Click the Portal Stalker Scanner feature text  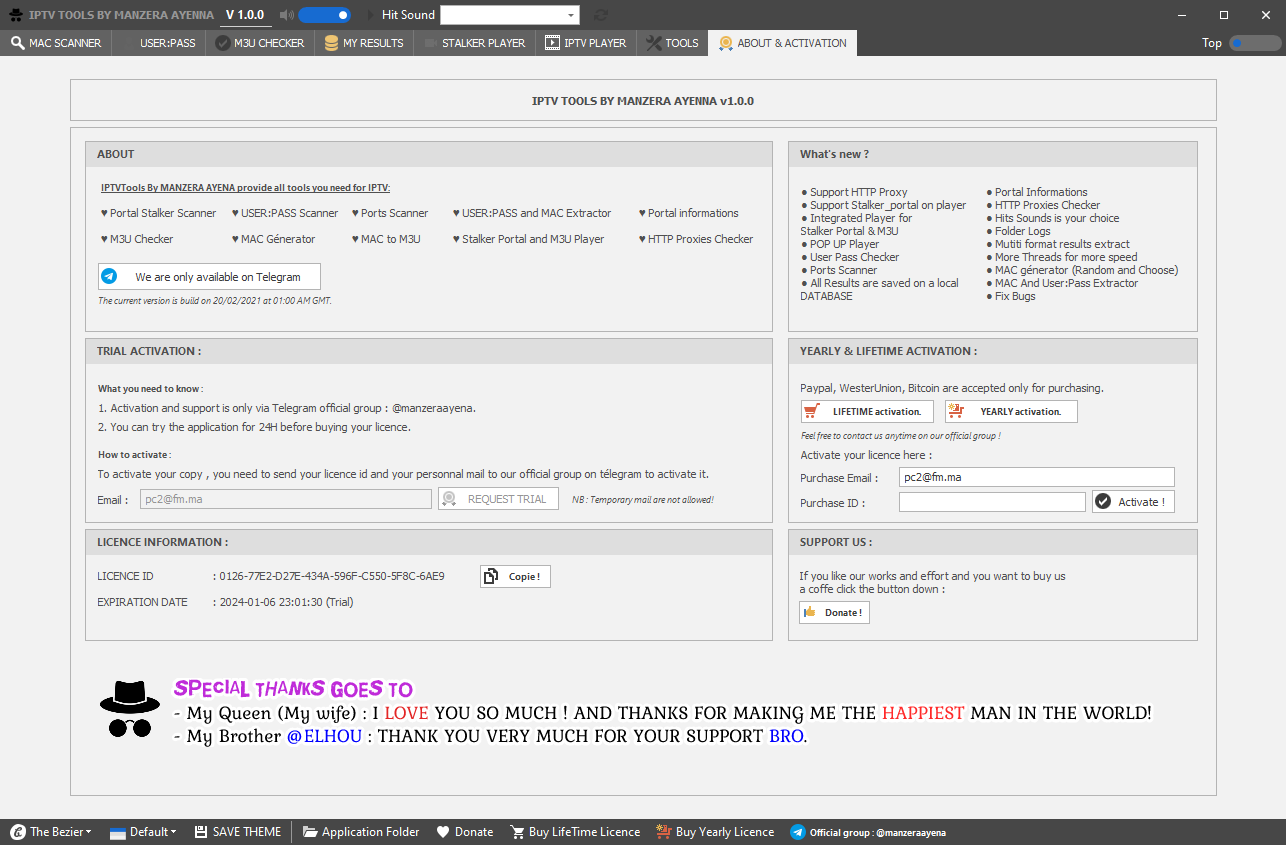(x=158, y=213)
